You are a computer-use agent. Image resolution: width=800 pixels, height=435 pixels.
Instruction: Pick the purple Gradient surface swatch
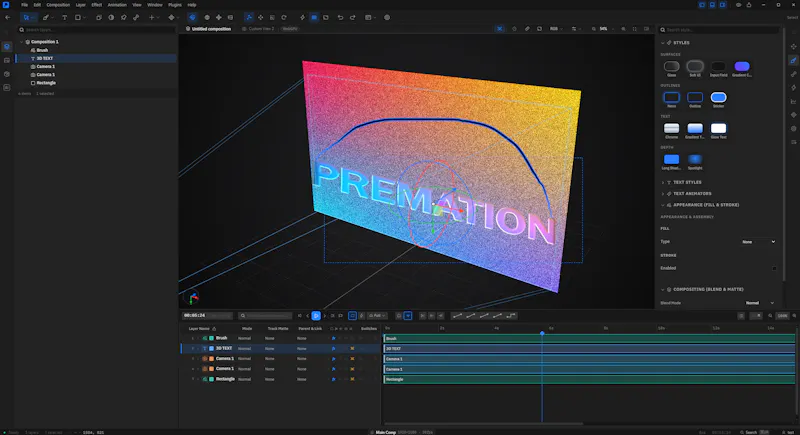742,66
